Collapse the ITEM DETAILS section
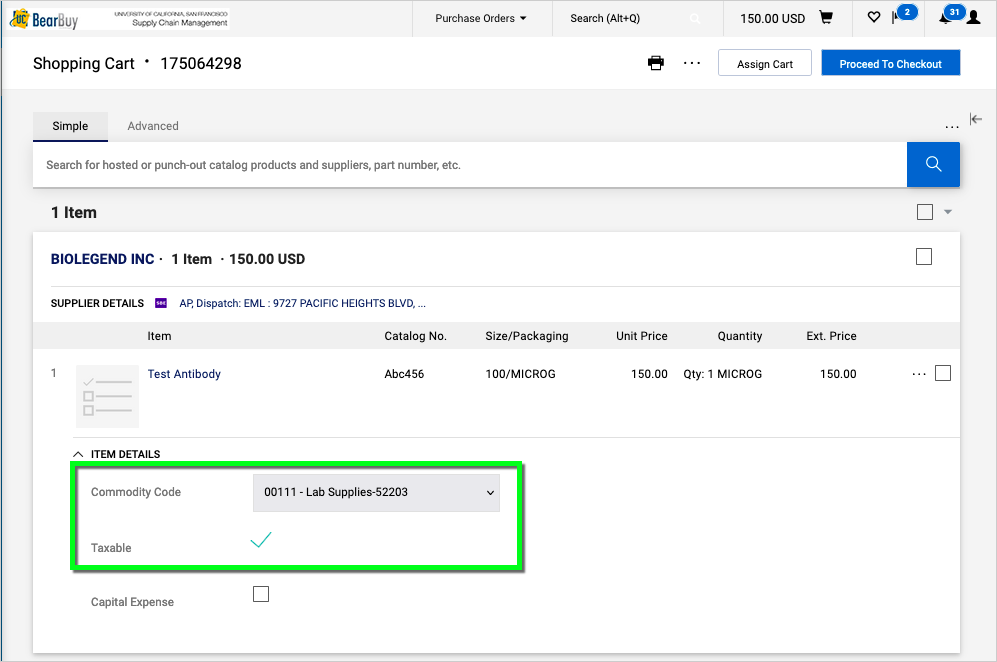997x662 pixels. 78,453
